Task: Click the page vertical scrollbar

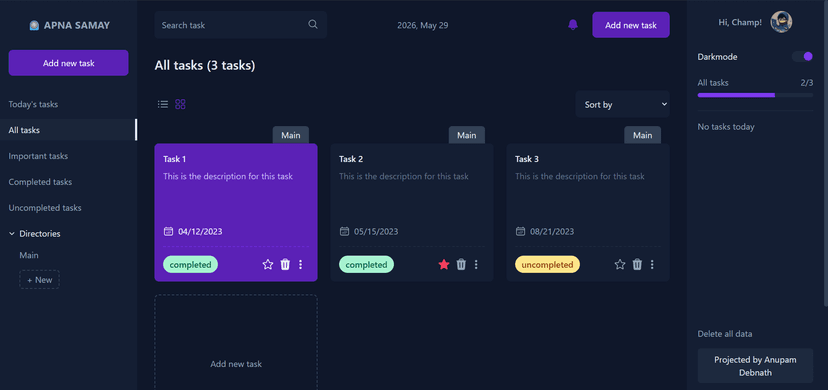Action: click(825, 153)
